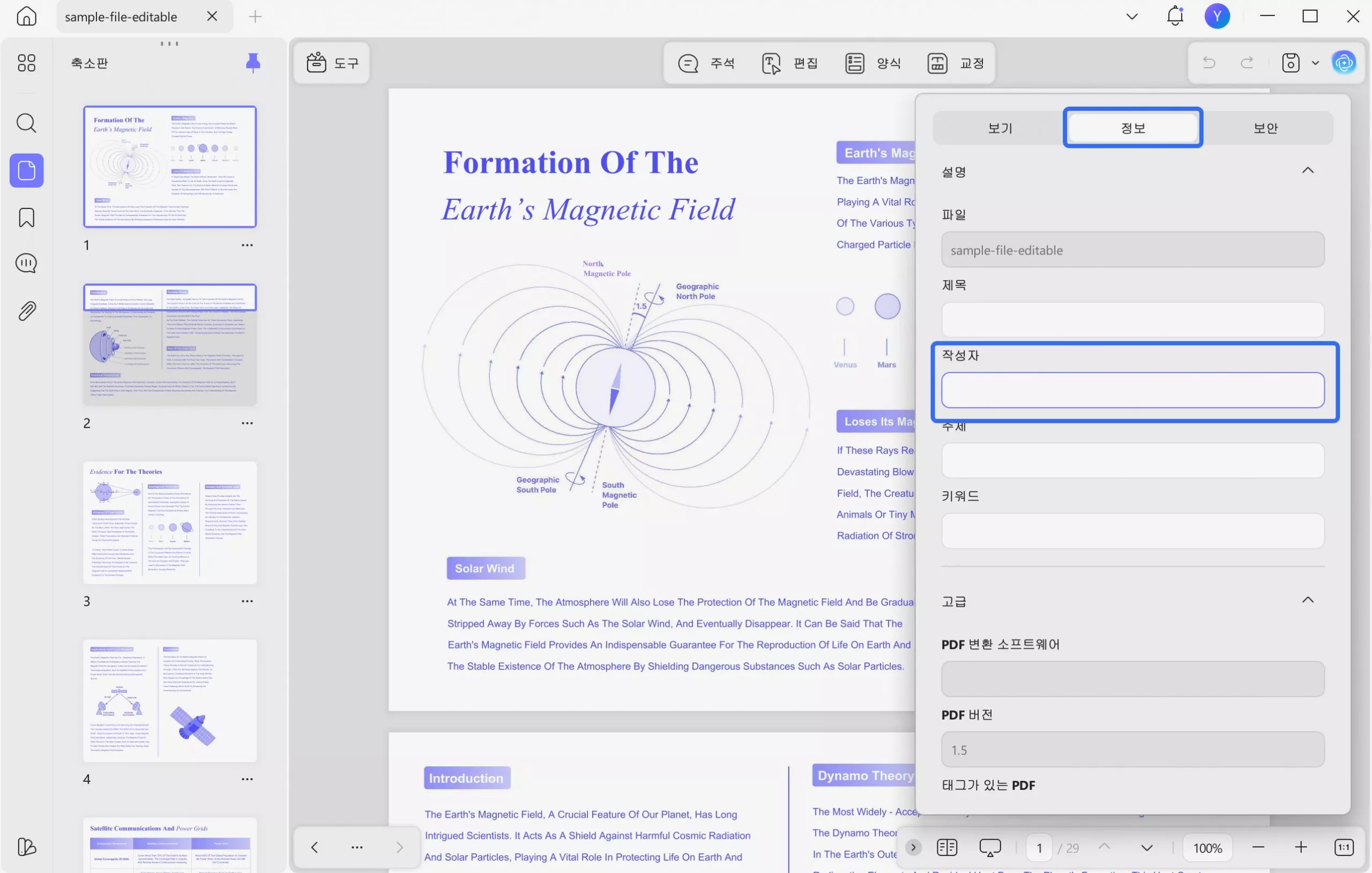Open the notifications bell
Screen dimensions: 1372x873
click(x=1175, y=16)
